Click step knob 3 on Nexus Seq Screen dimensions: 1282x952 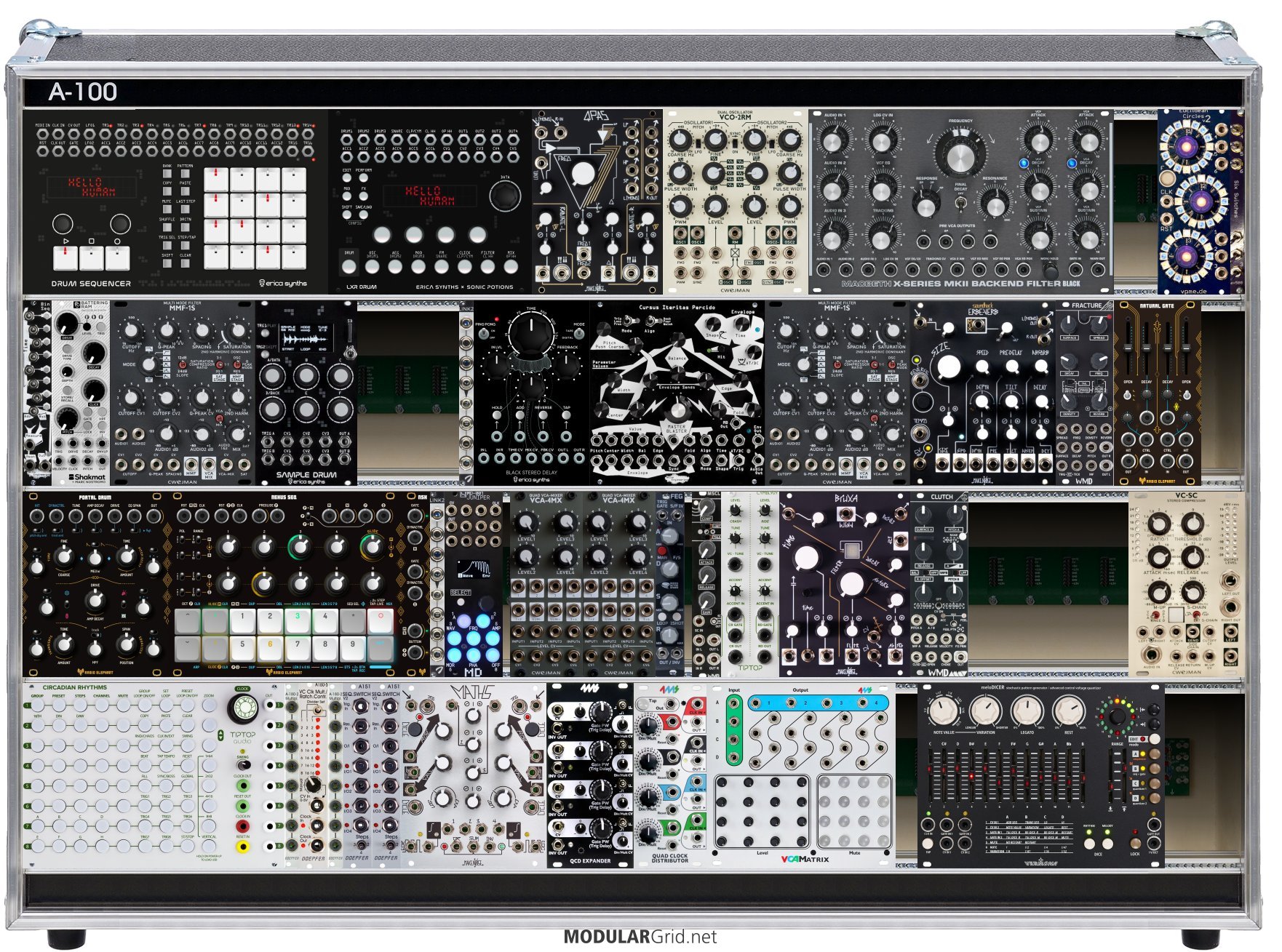299,546
